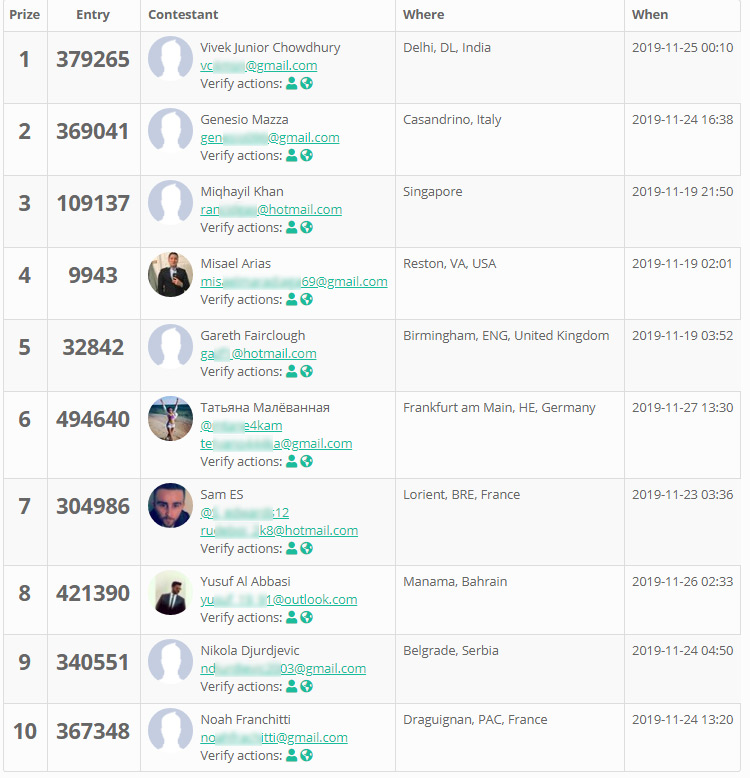Click the person verify icon for Vivek Junior Chowdhury
Image resolution: width=750 pixels, height=778 pixels.
(292, 84)
